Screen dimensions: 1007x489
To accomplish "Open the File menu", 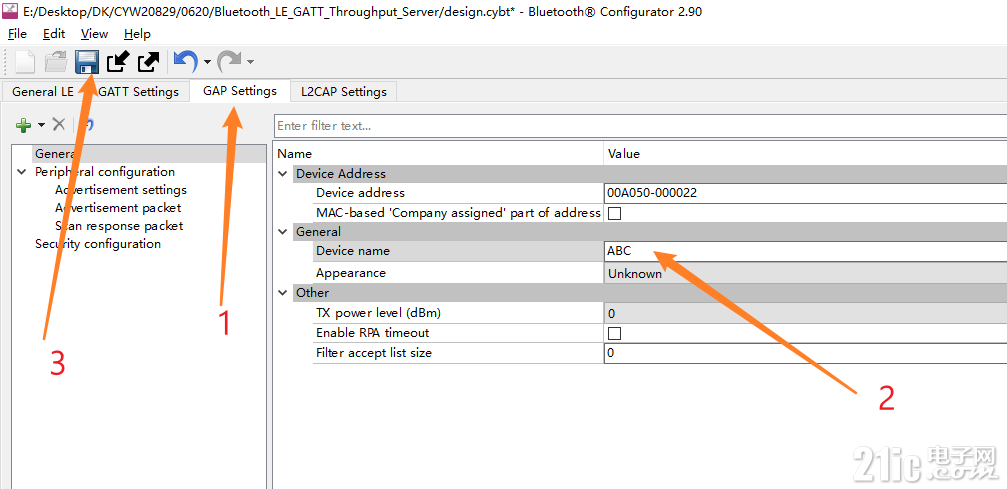I will (17, 33).
